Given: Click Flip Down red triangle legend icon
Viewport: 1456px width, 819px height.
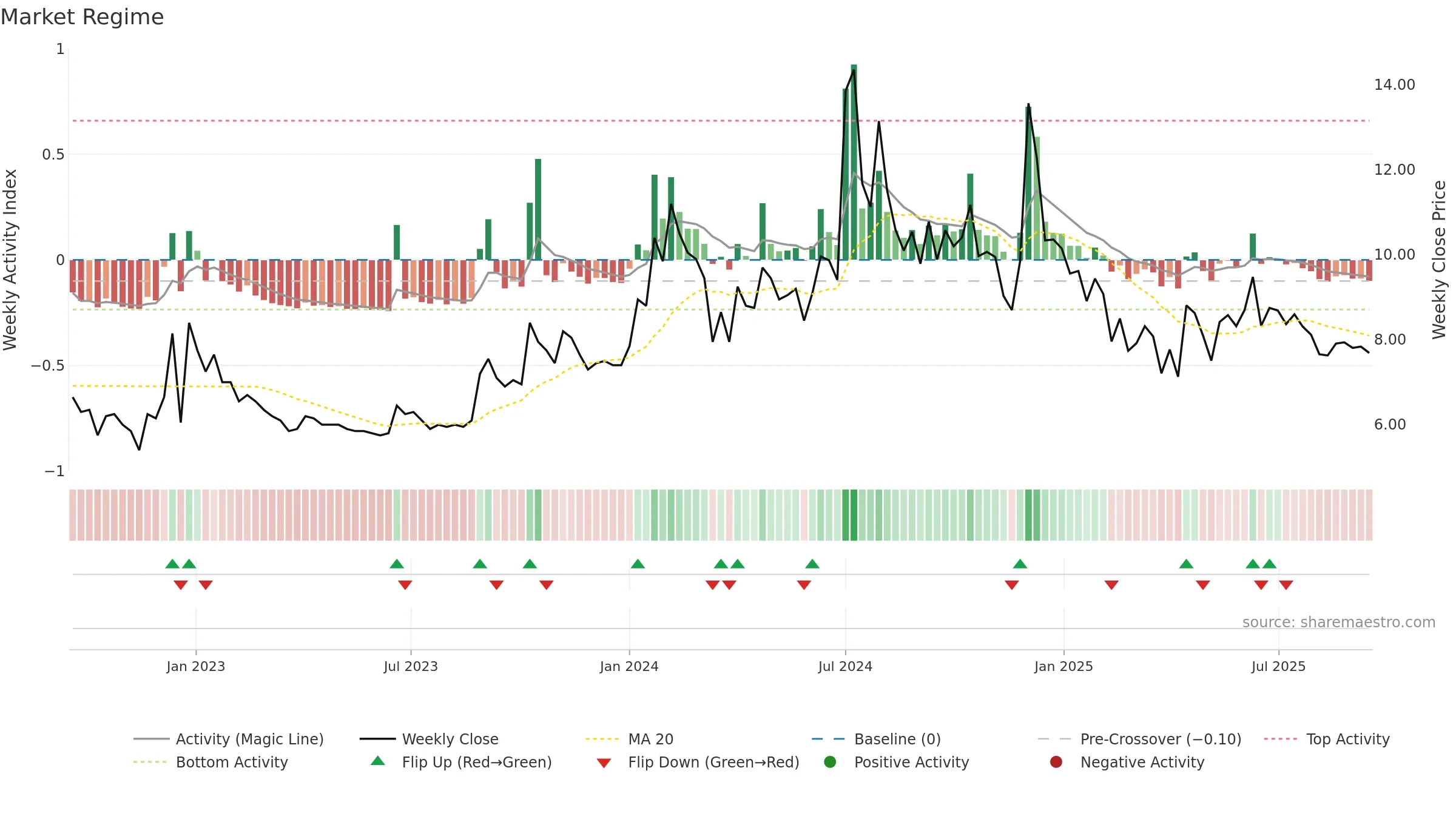Looking at the screenshot, I should coord(604,763).
